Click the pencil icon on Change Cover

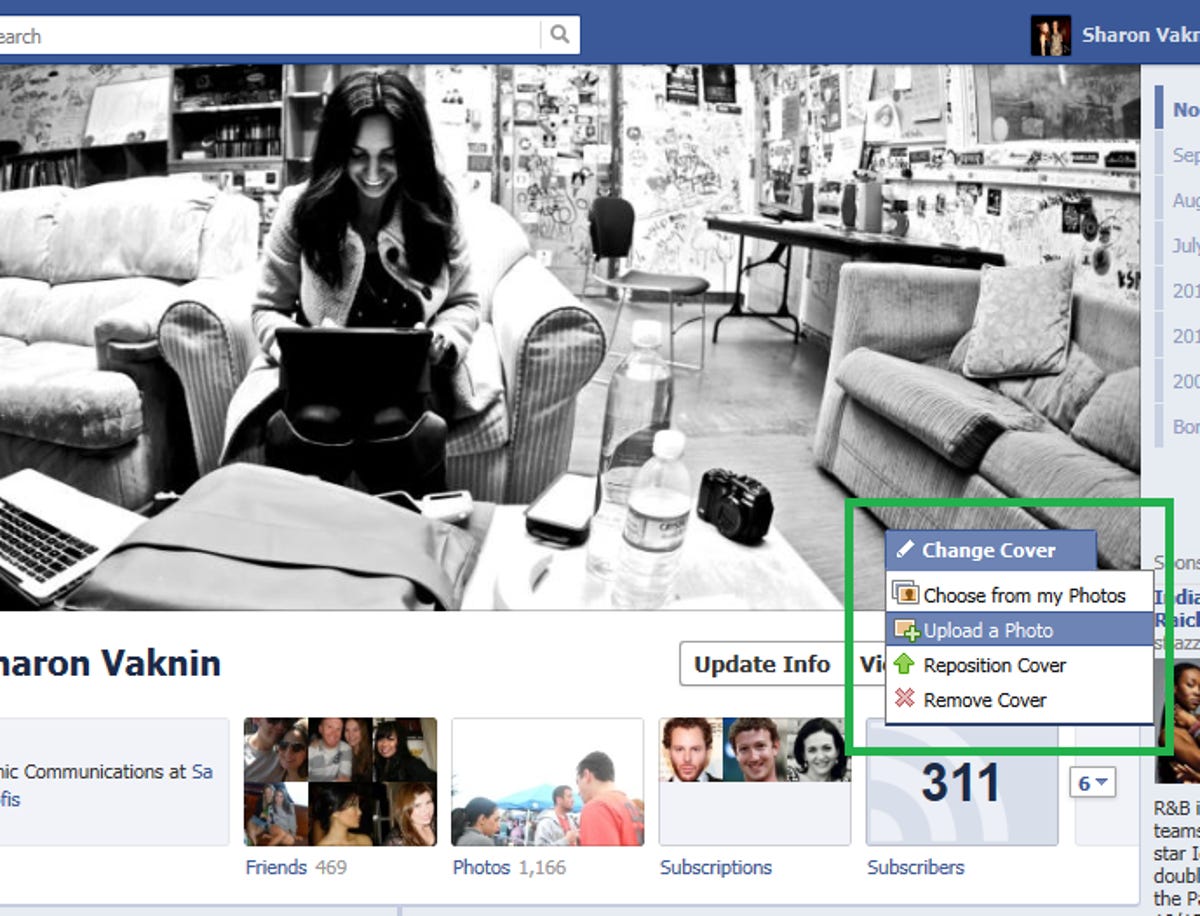pyautogui.click(x=905, y=549)
